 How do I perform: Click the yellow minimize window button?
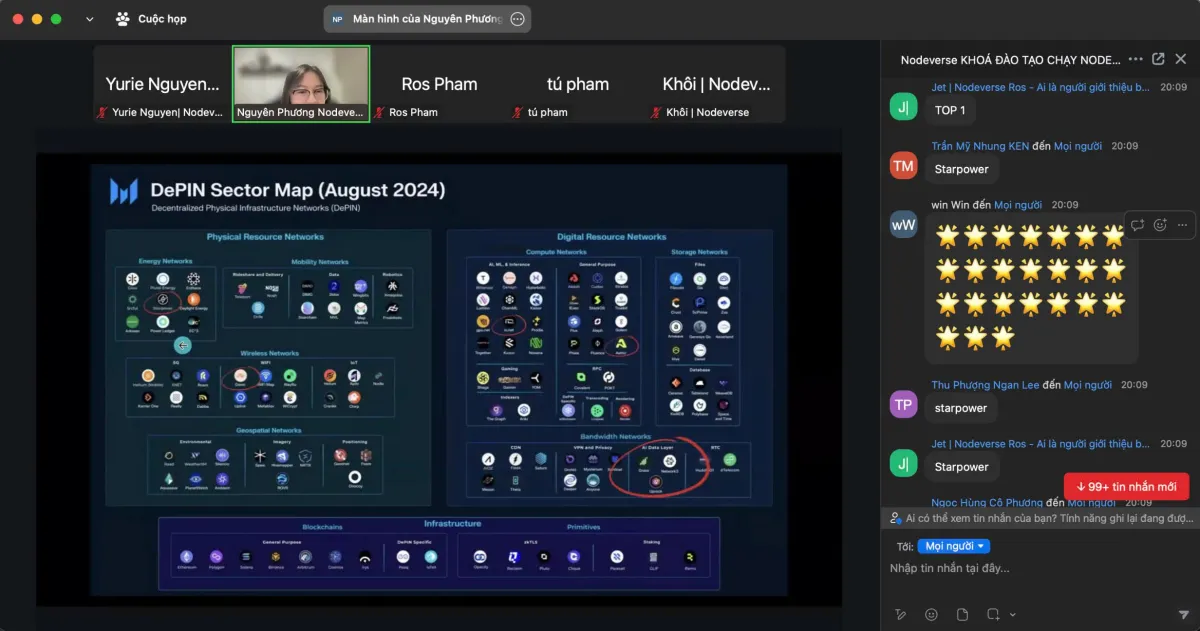pyautogui.click(x=37, y=19)
